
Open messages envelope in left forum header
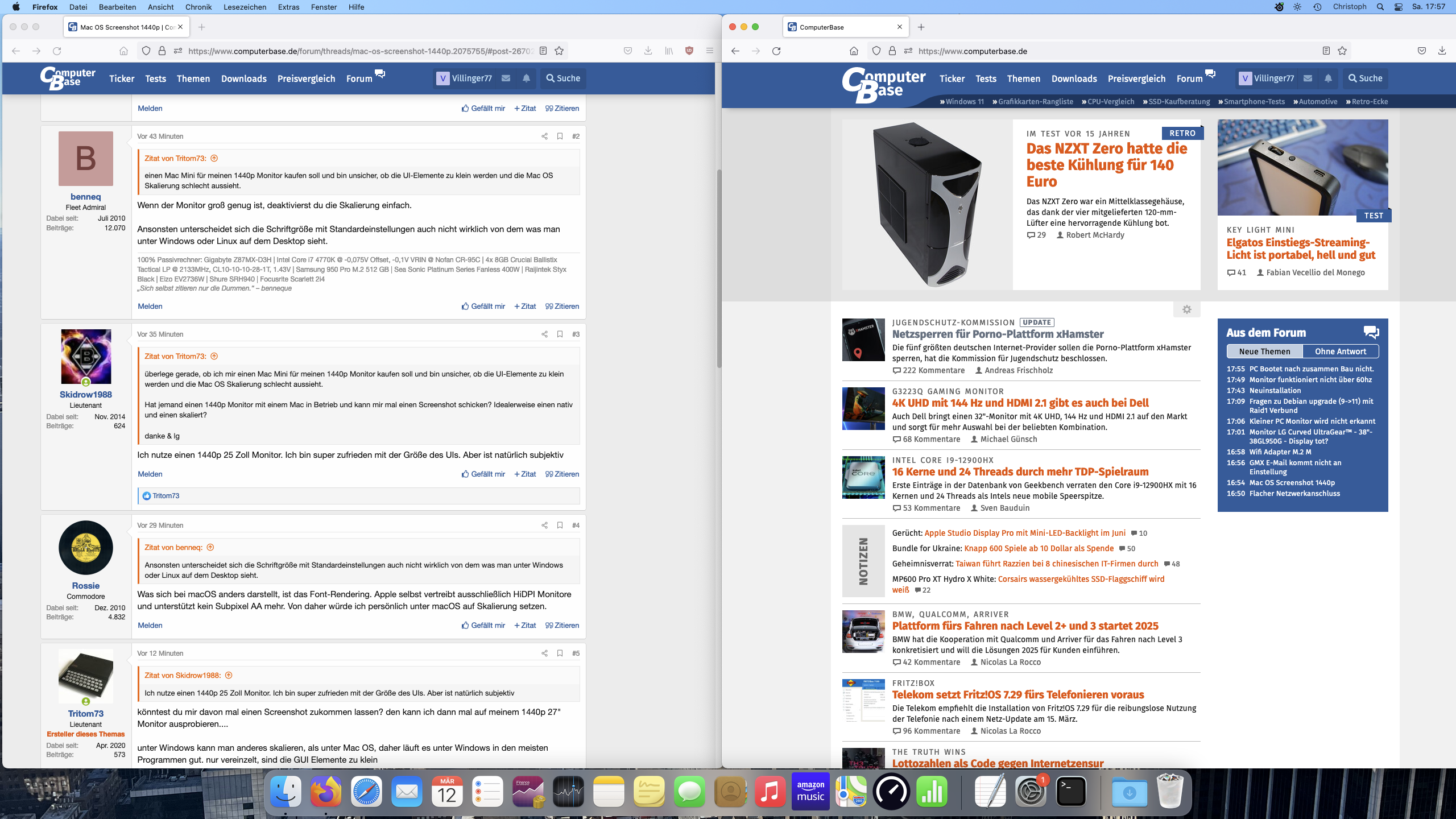pos(506,78)
